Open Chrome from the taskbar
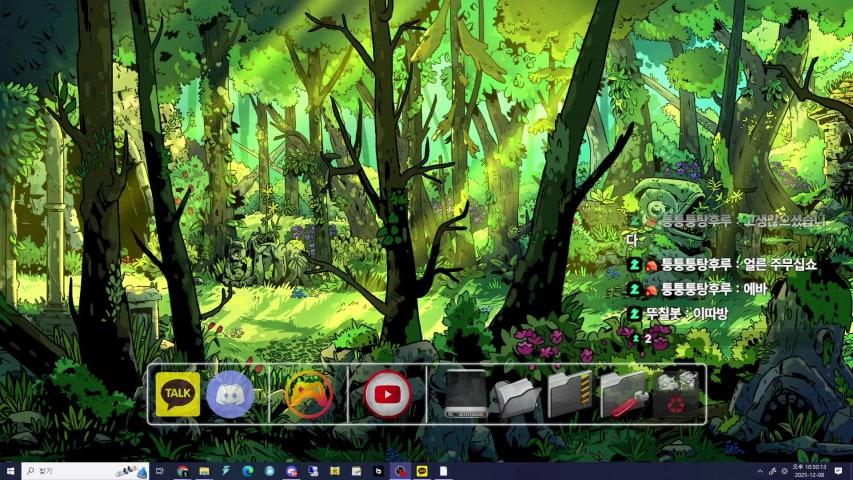The width and height of the screenshot is (853, 480). click(x=182, y=471)
